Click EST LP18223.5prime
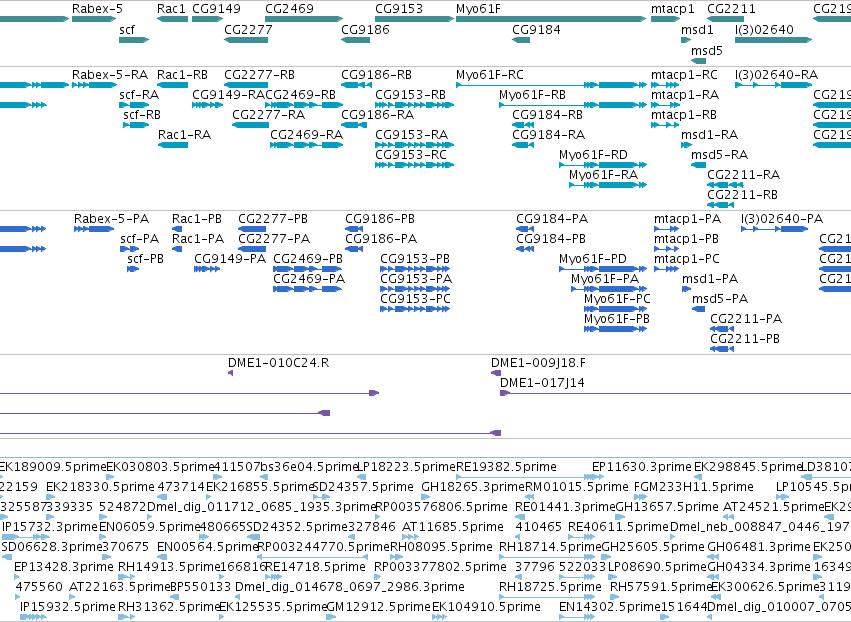Viewport: 851px width, 622px height. click(406, 467)
